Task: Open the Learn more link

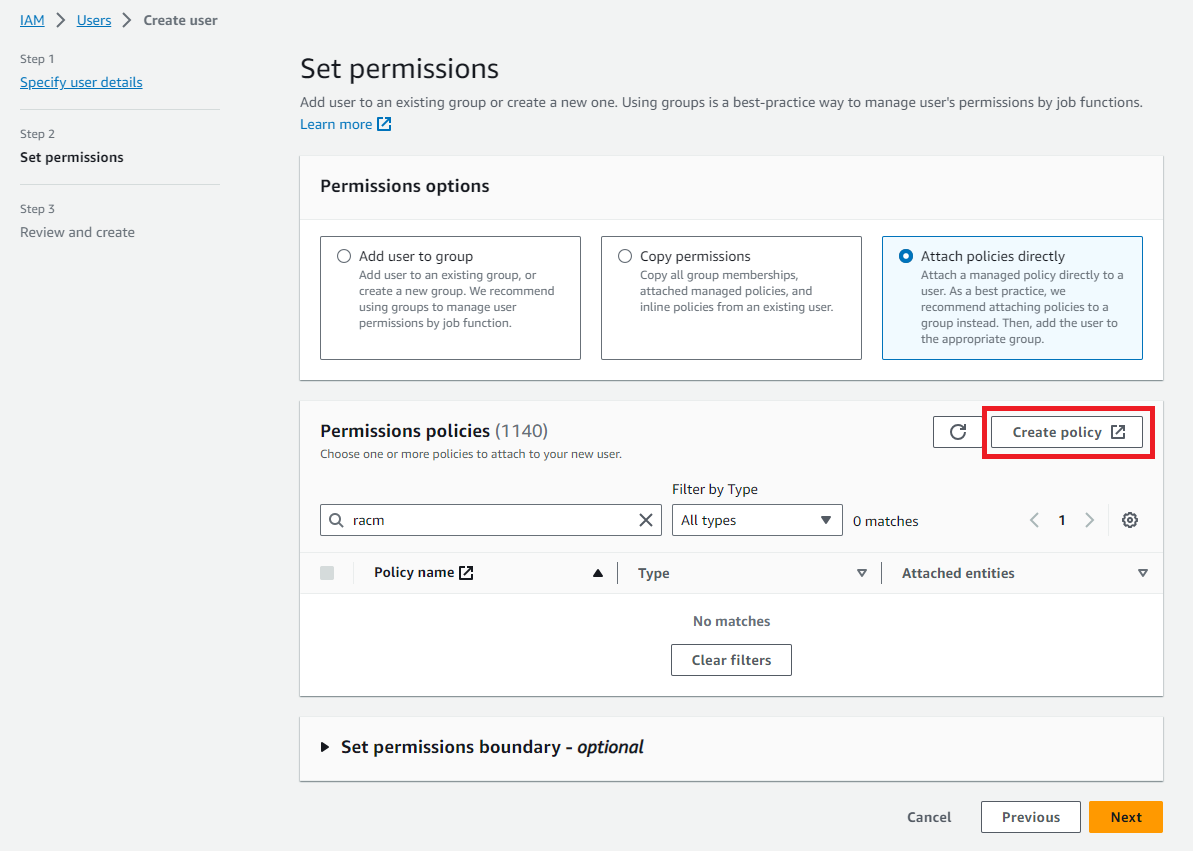Action: click(x=336, y=124)
